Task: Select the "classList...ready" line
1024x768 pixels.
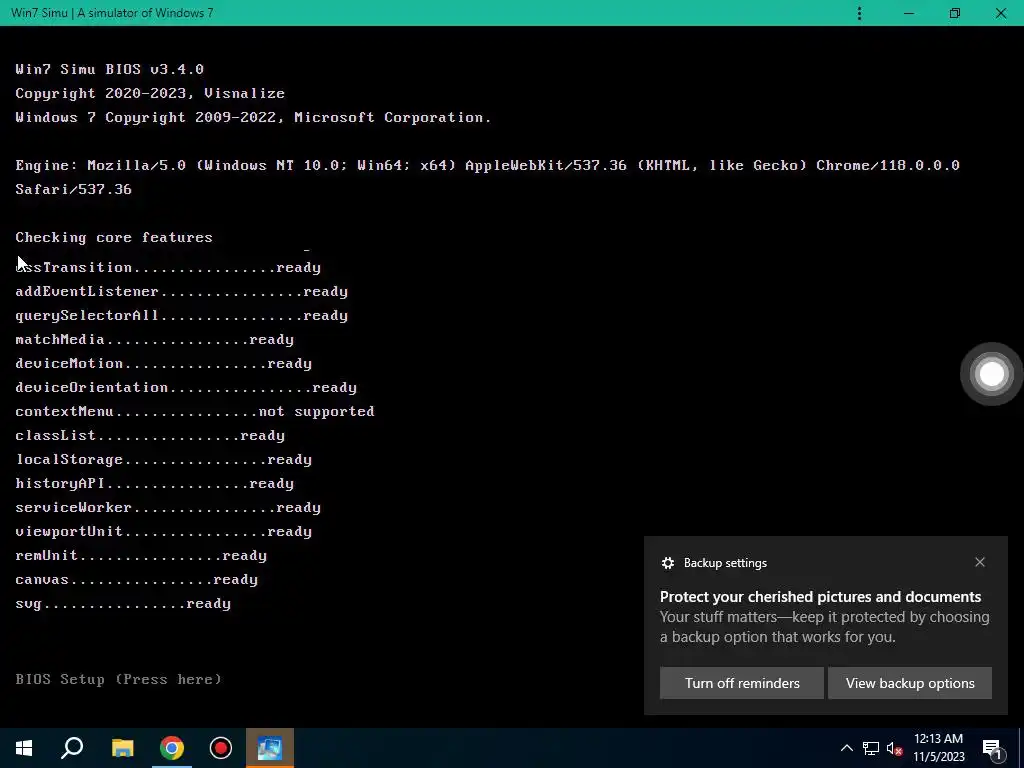Action: click(150, 436)
